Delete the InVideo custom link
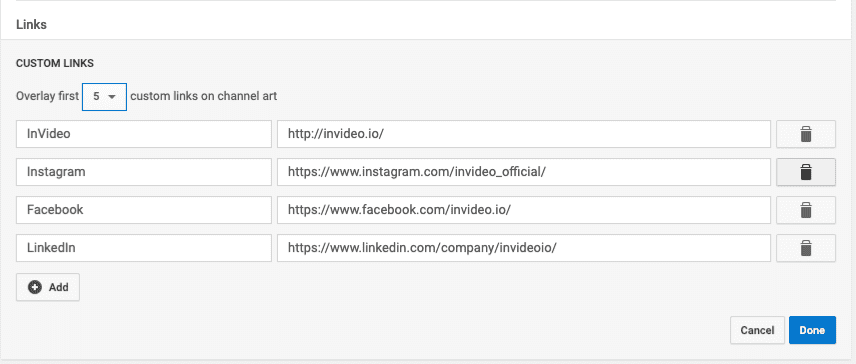 806,134
